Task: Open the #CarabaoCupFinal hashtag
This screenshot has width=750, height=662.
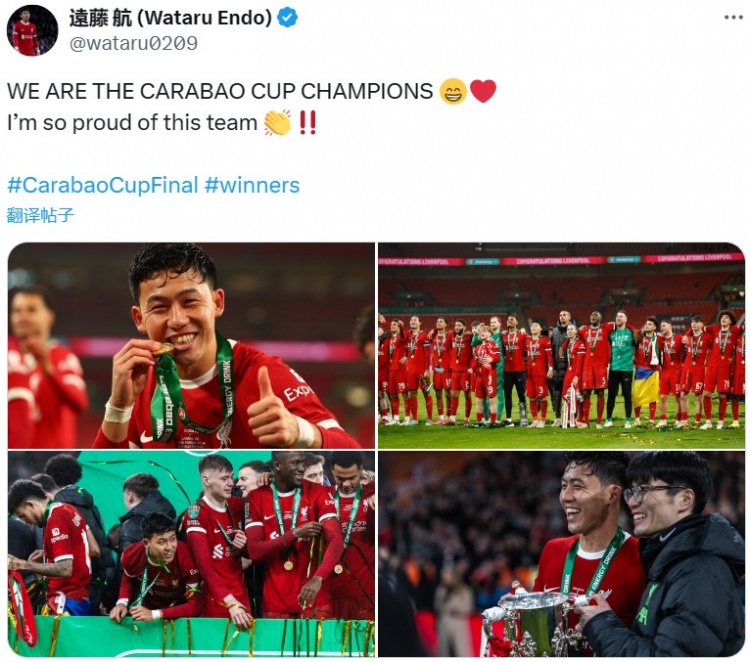Action: point(103,185)
